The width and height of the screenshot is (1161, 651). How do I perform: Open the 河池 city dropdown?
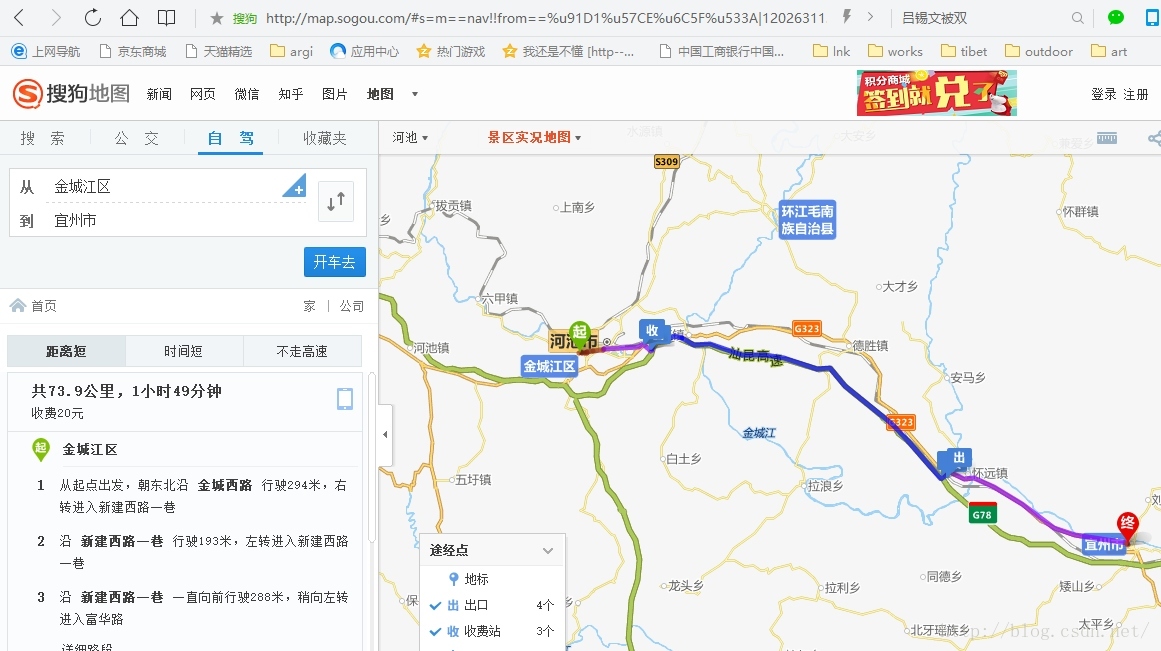click(410, 138)
